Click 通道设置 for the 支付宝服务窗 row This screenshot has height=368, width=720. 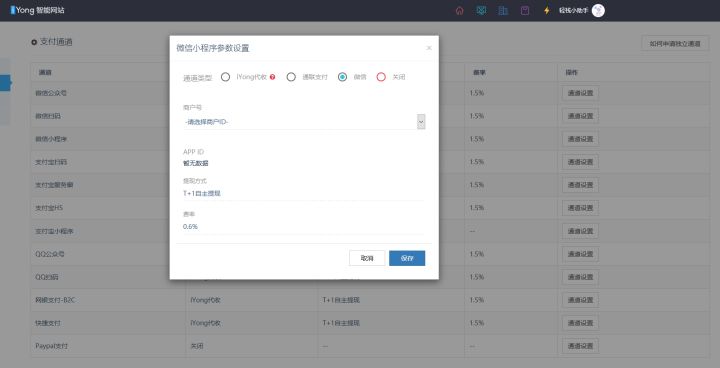click(580, 185)
